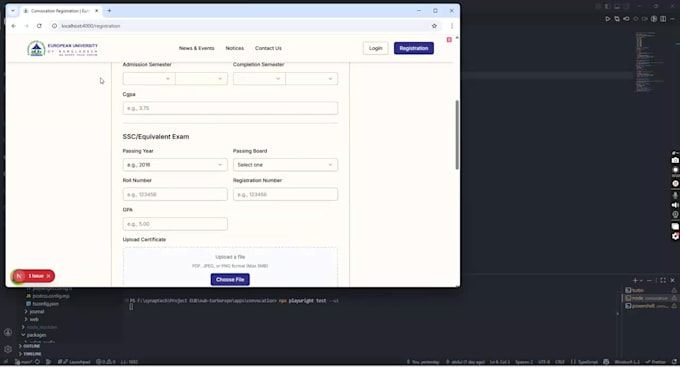Open News & Events menu item
680x367 pixels.
(196, 48)
